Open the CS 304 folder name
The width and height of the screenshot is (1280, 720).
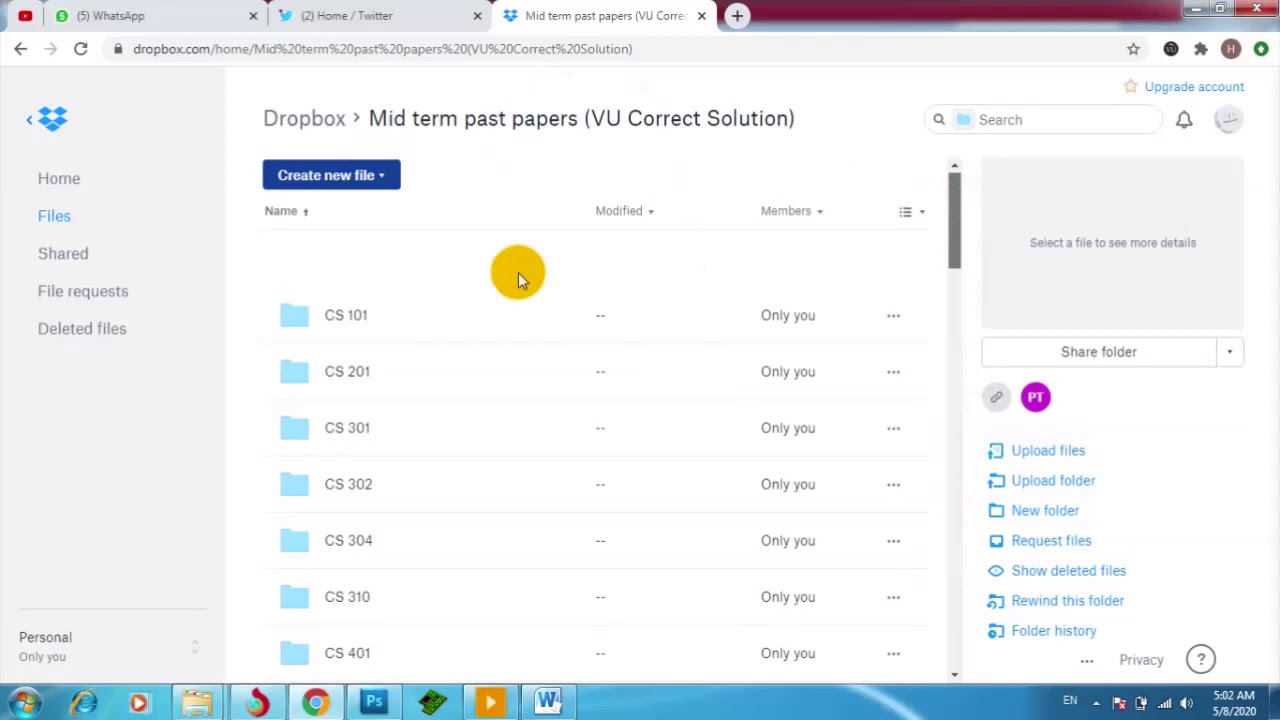[x=348, y=541]
